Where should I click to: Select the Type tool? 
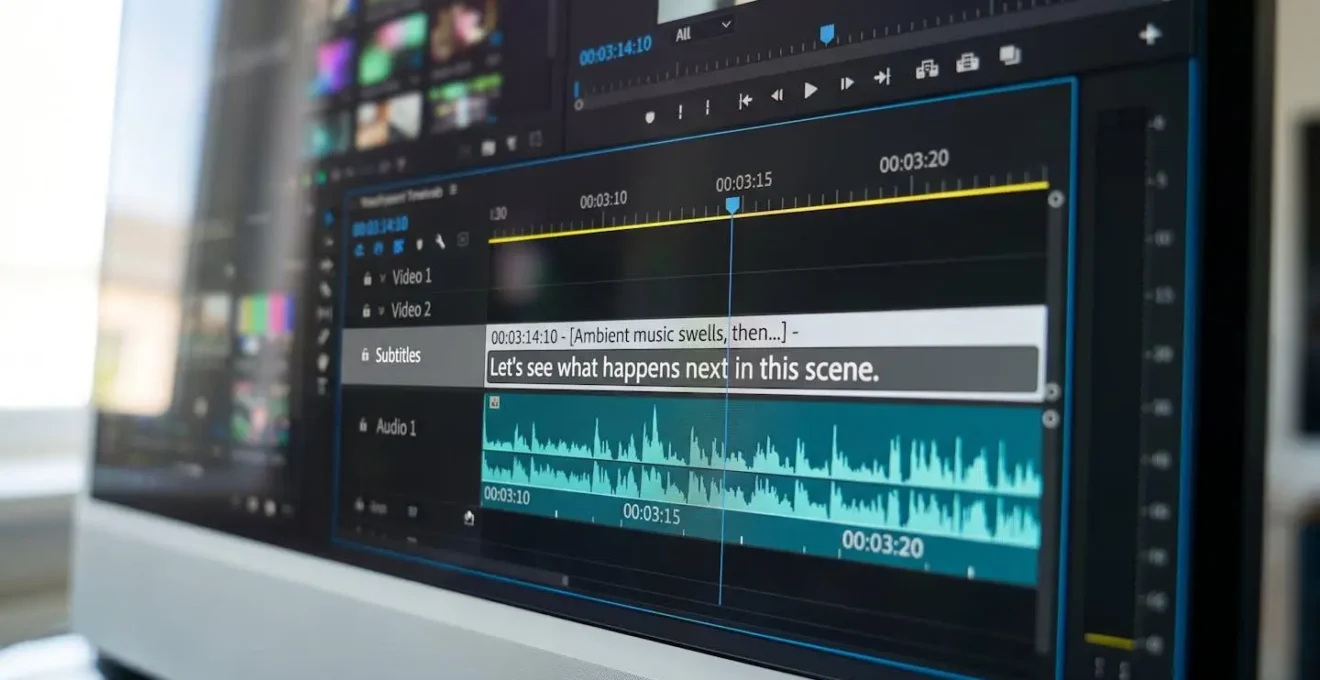point(321,385)
